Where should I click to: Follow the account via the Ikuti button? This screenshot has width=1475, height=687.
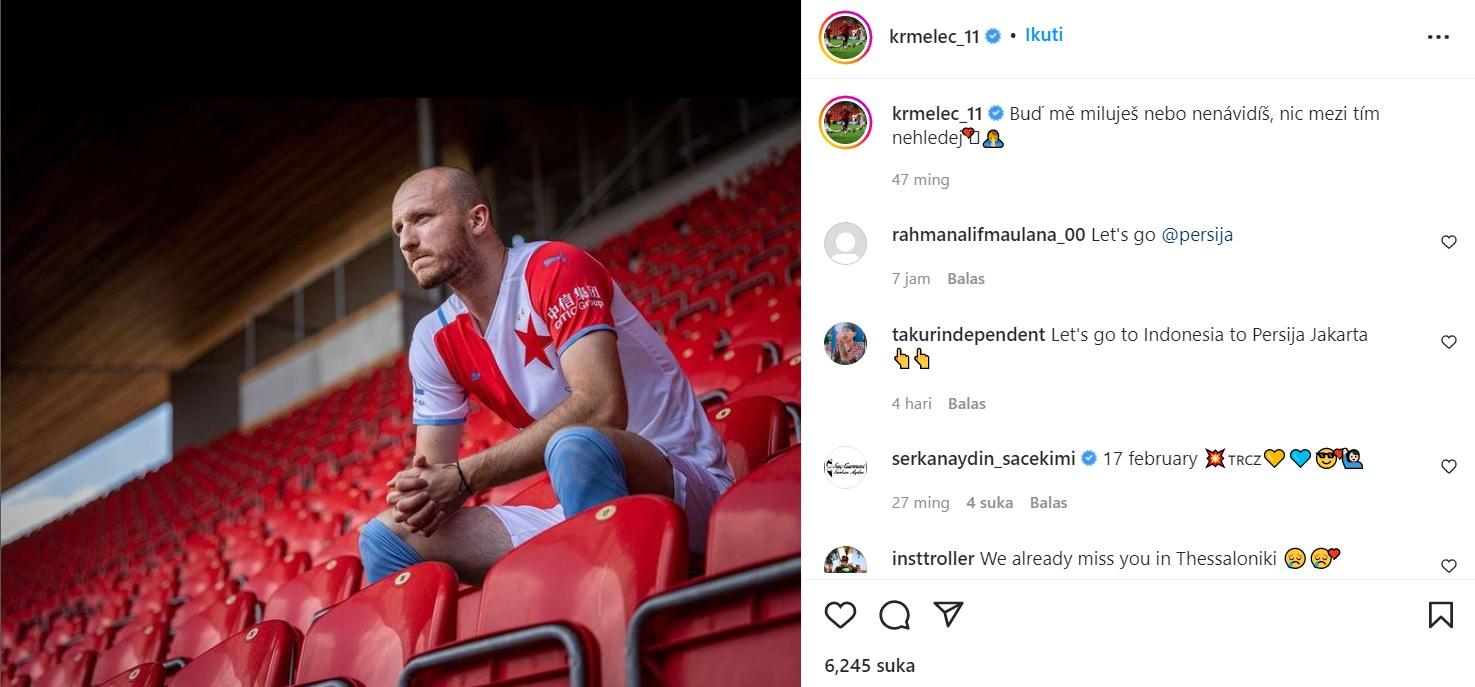(1043, 34)
